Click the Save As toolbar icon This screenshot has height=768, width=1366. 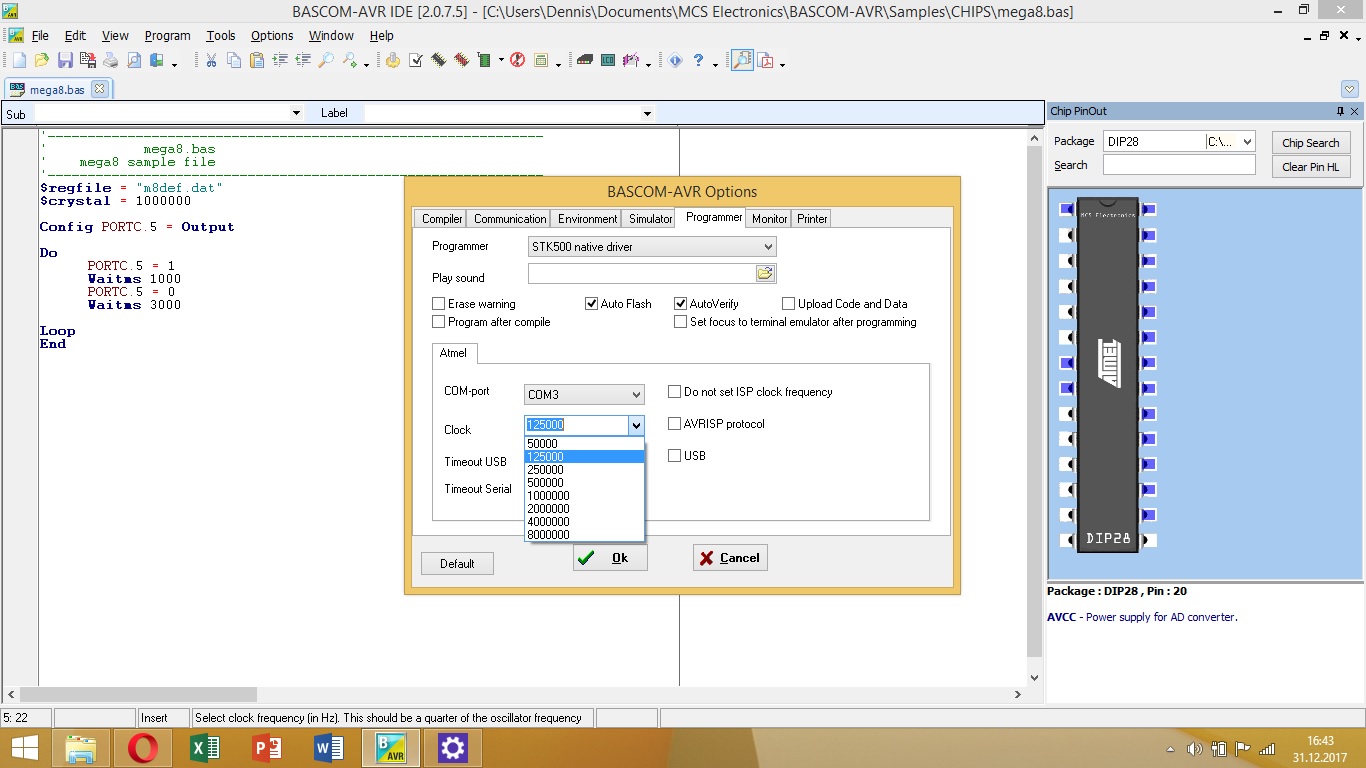(88, 61)
